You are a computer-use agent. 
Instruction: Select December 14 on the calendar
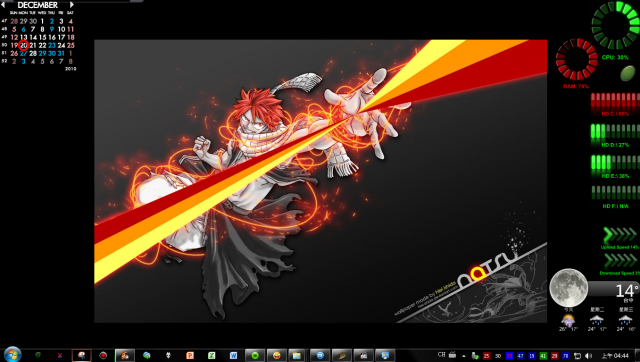[33, 37]
